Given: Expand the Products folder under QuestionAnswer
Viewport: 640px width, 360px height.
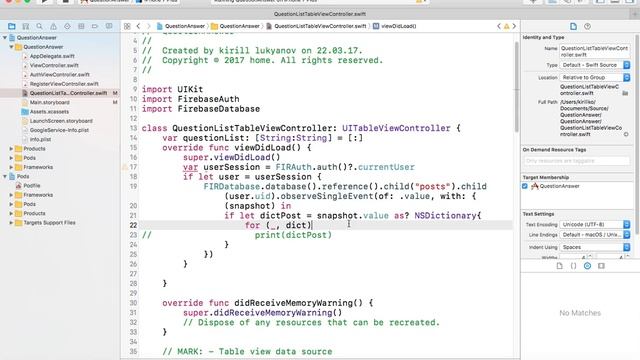Looking at the screenshot, I should point(11,149).
